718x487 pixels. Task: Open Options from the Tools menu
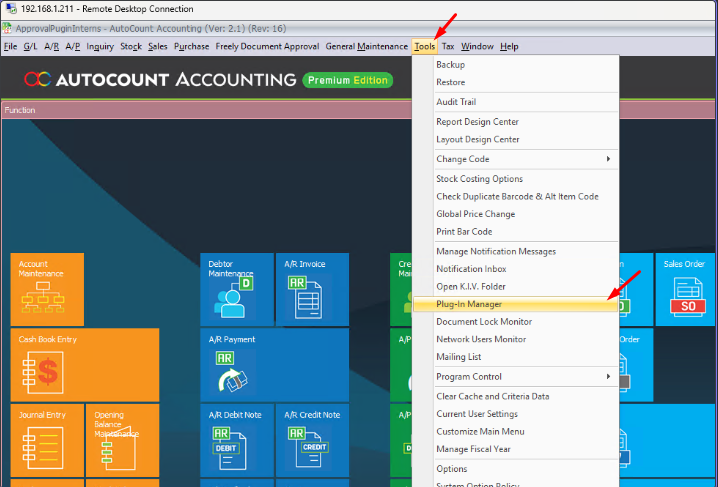tap(516, 469)
